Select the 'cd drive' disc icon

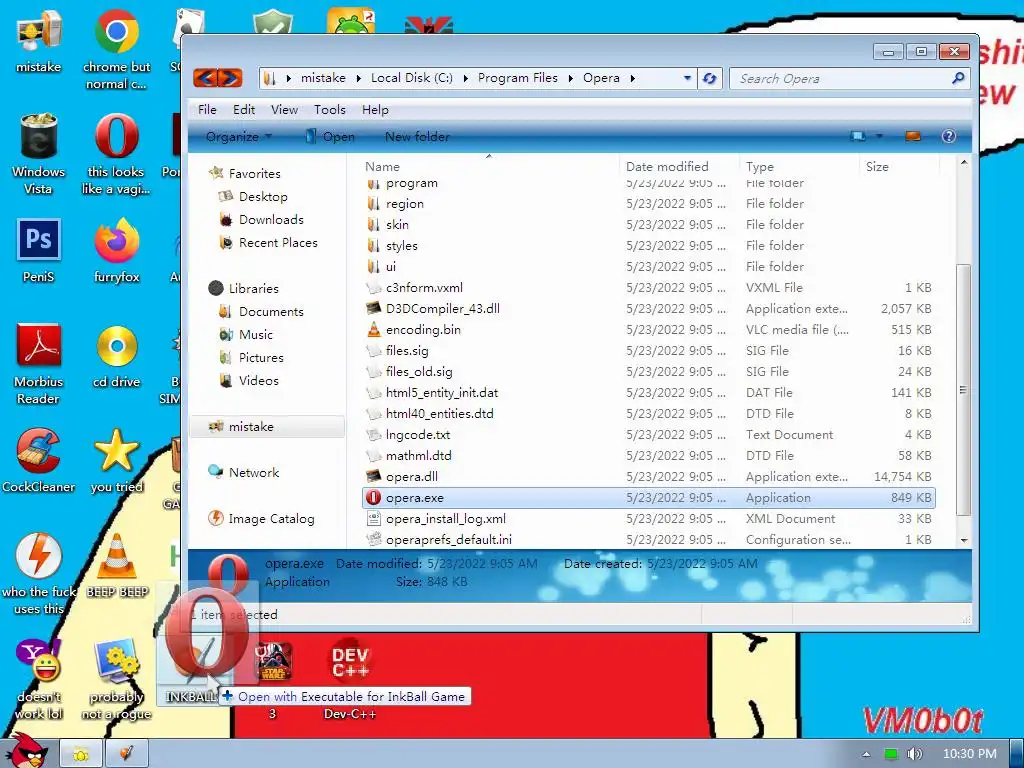coord(116,356)
